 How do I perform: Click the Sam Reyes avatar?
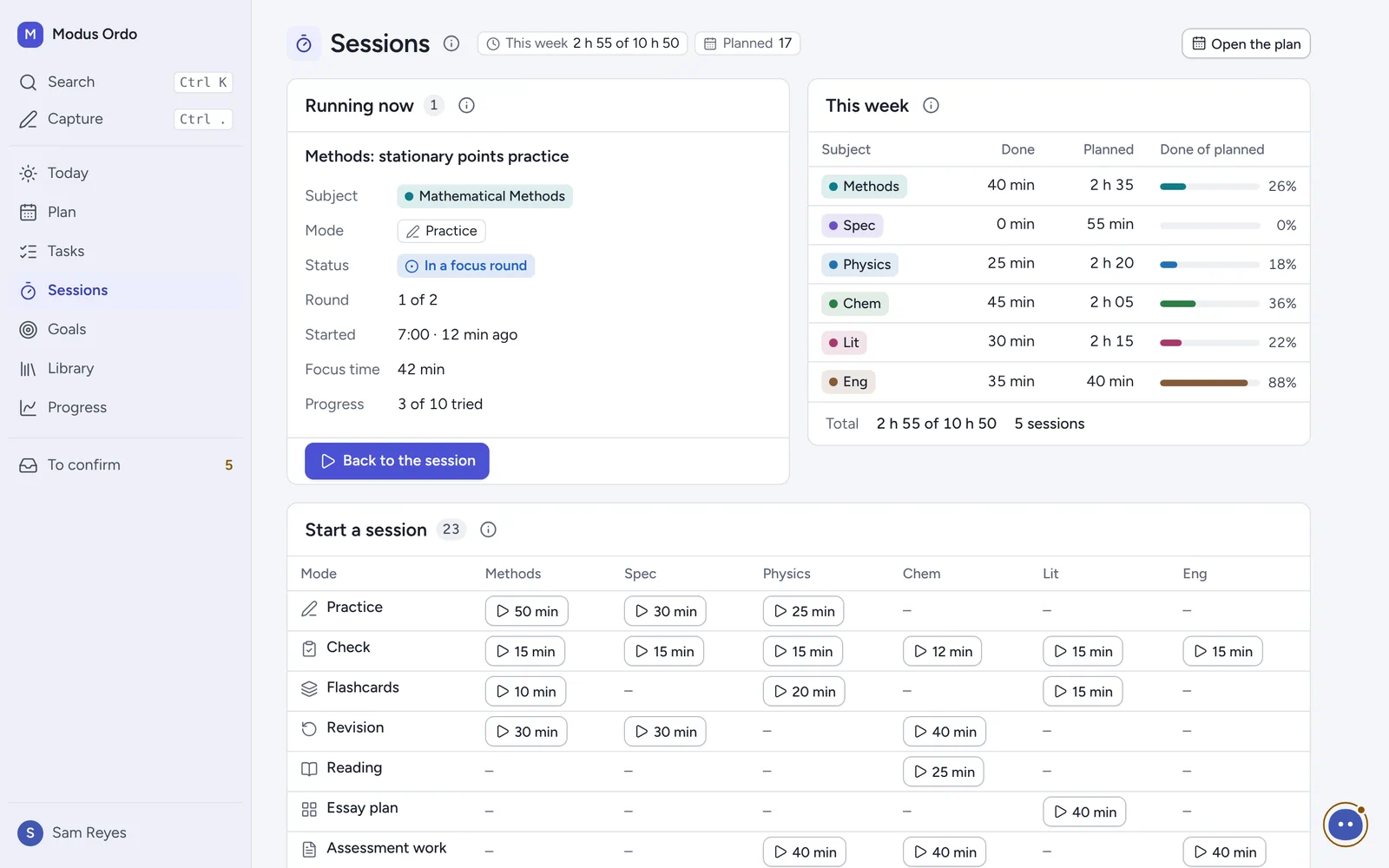click(30, 833)
